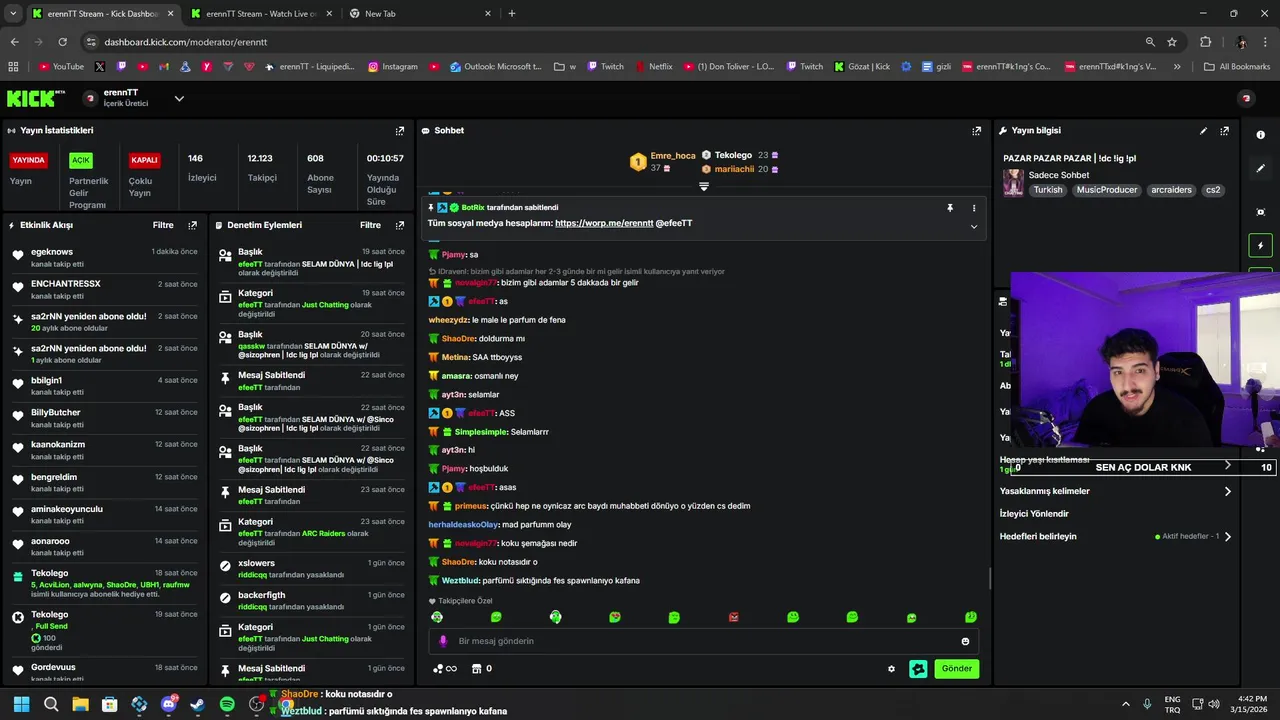This screenshot has height=720, width=1280.
Task: Click the ENCHANTRESSX follow event
Action: tap(104, 289)
